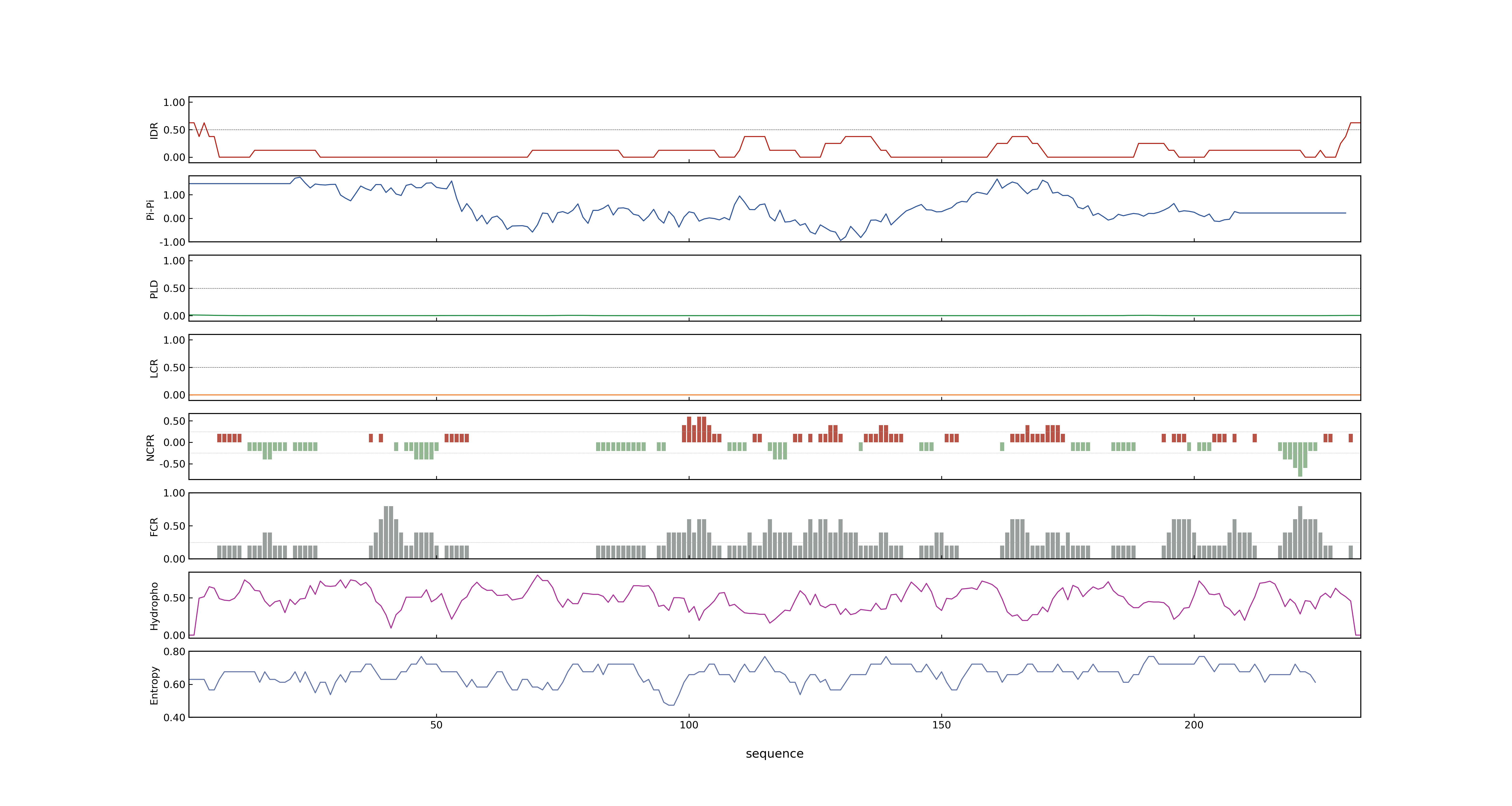This screenshot has height=806, width=1512.
Task: Click the 0.40 tick on Entropy axis
Action: 174,717
